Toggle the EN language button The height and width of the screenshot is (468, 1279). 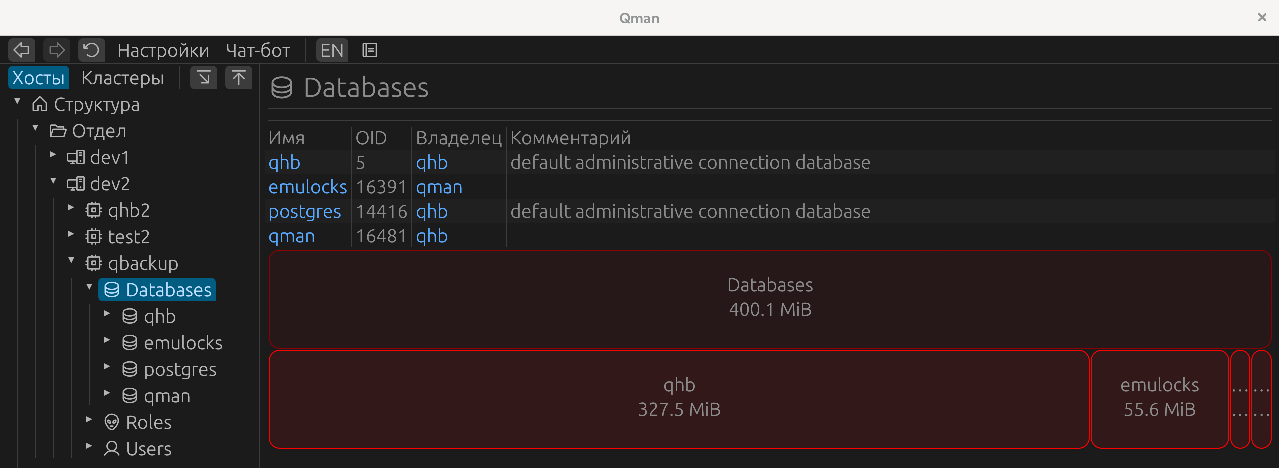[x=331, y=50]
